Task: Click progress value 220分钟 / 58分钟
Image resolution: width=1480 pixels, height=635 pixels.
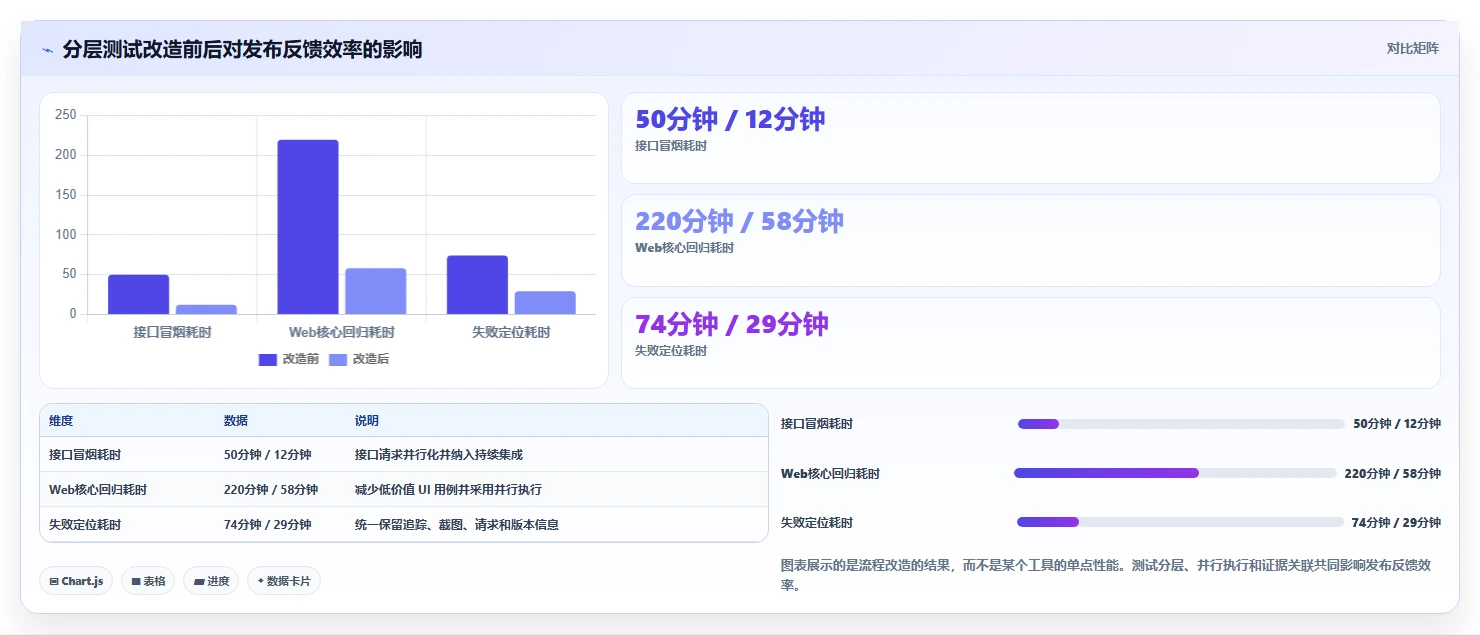Action: pos(1393,473)
